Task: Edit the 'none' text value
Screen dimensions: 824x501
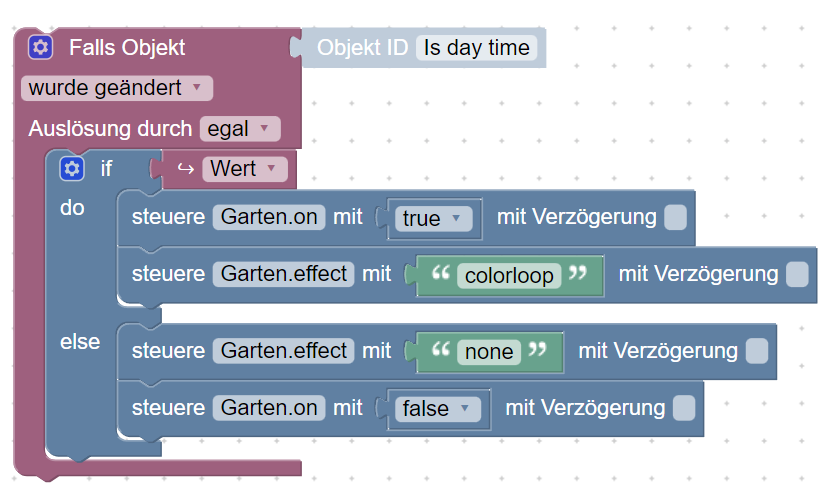Action: pyautogui.click(x=489, y=351)
